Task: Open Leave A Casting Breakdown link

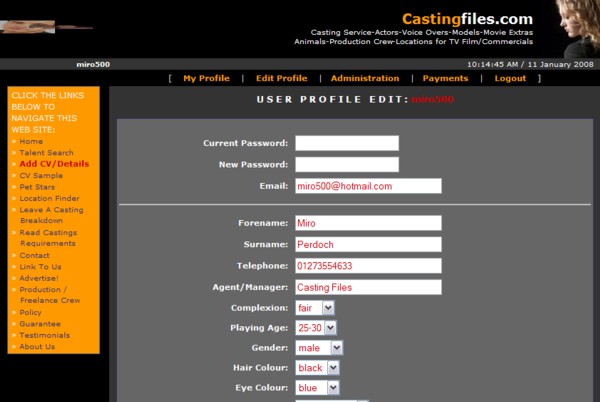Action: [x=51, y=215]
